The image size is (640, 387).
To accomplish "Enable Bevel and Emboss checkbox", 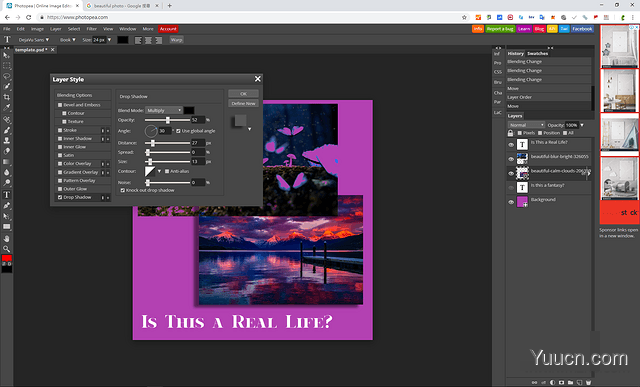I will [60, 105].
